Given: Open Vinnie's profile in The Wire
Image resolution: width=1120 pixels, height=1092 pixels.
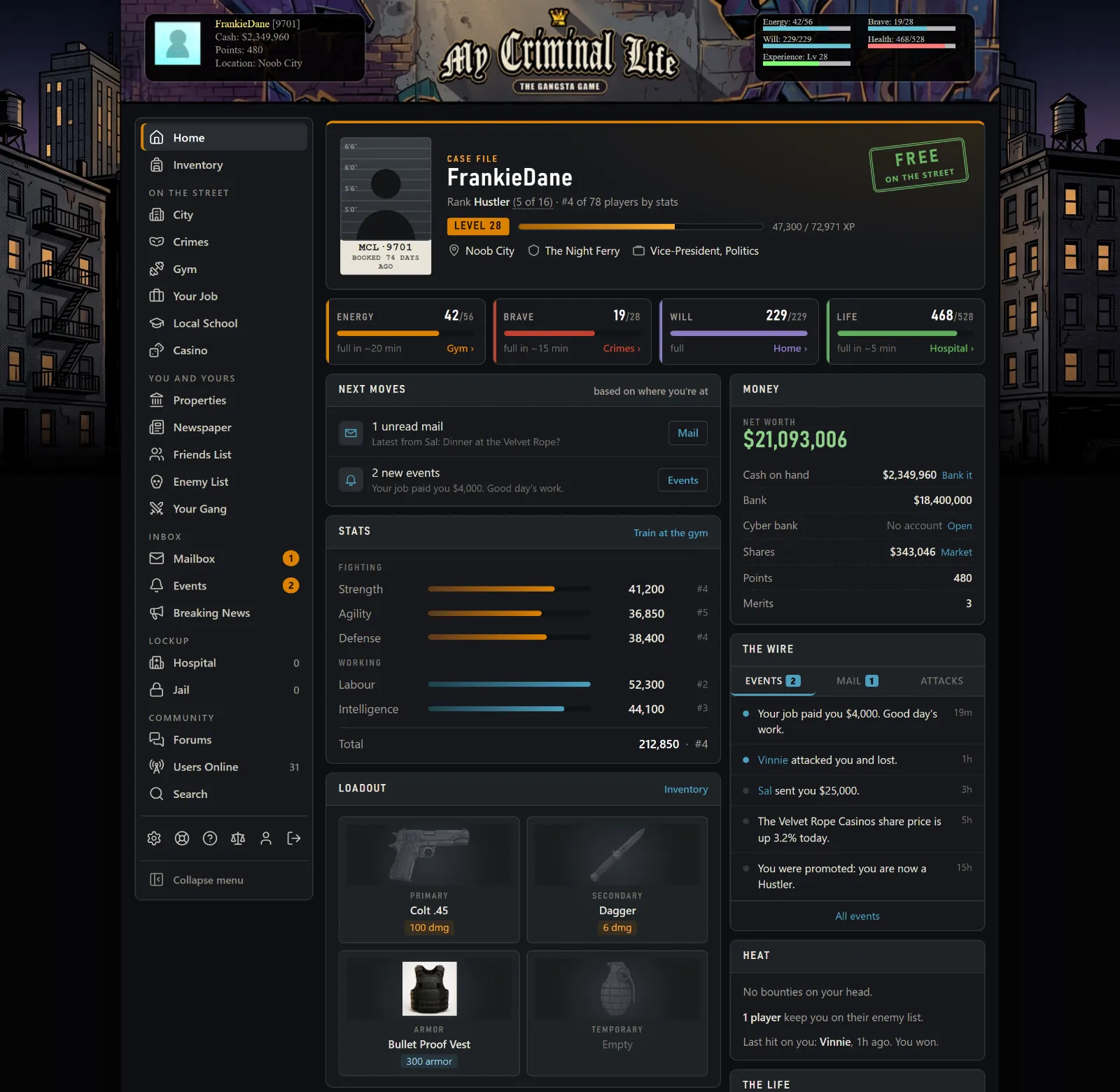Looking at the screenshot, I should (773, 760).
